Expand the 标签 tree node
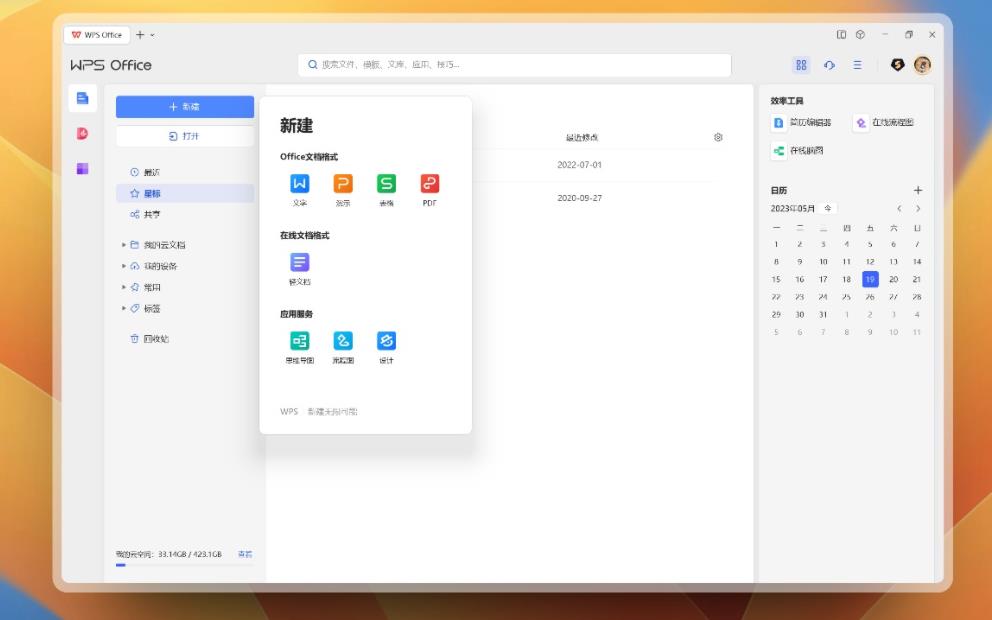This screenshot has width=992, height=620. pyautogui.click(x=123, y=309)
